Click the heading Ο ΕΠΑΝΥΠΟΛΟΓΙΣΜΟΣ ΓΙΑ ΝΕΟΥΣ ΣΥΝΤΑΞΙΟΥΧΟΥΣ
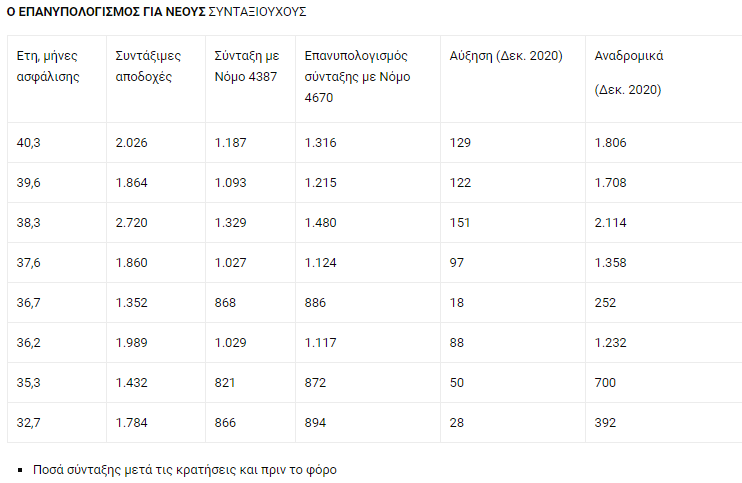The image size is (742, 483). pyautogui.click(x=157, y=12)
